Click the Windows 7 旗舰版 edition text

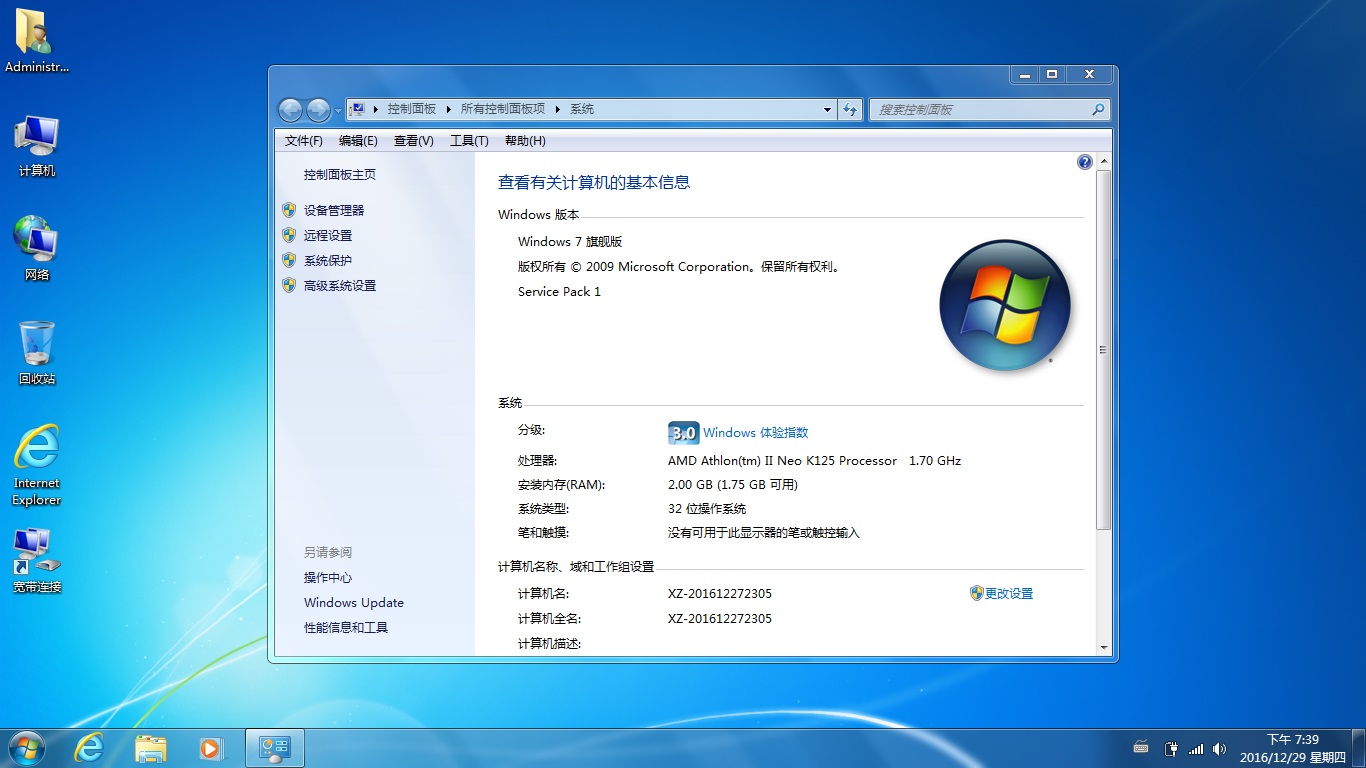pyautogui.click(x=570, y=242)
